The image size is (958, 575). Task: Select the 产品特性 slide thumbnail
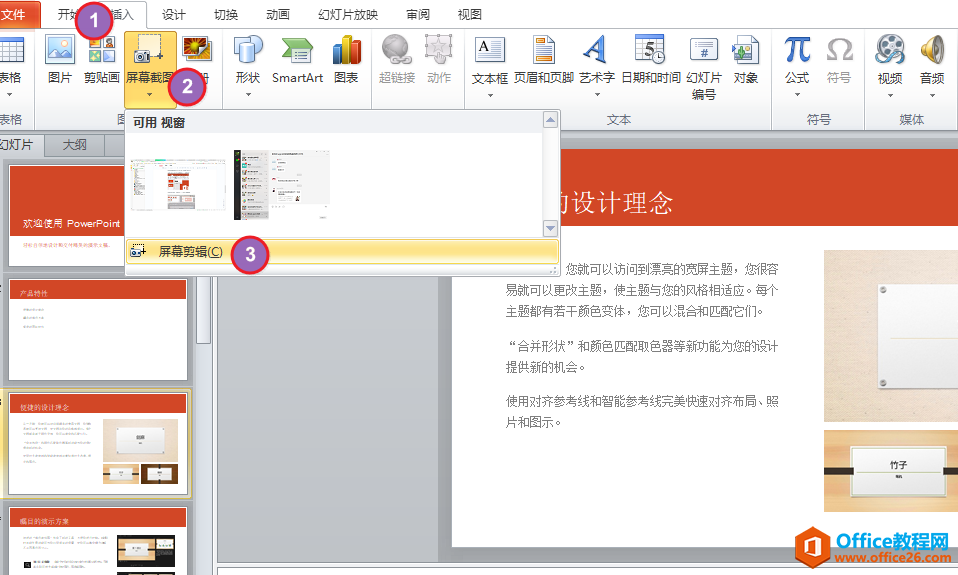click(98, 330)
